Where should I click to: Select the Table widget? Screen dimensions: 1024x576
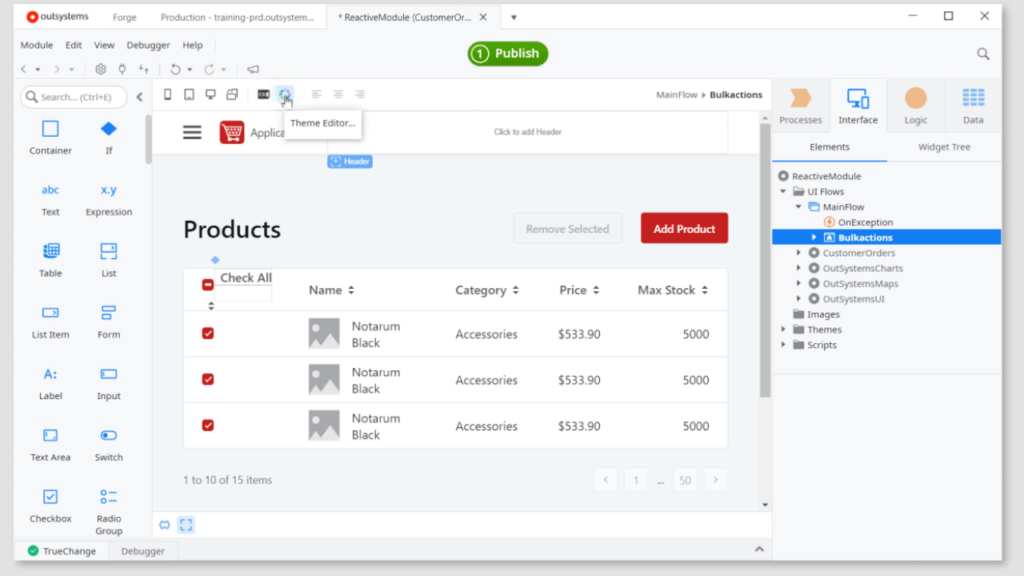(x=50, y=260)
